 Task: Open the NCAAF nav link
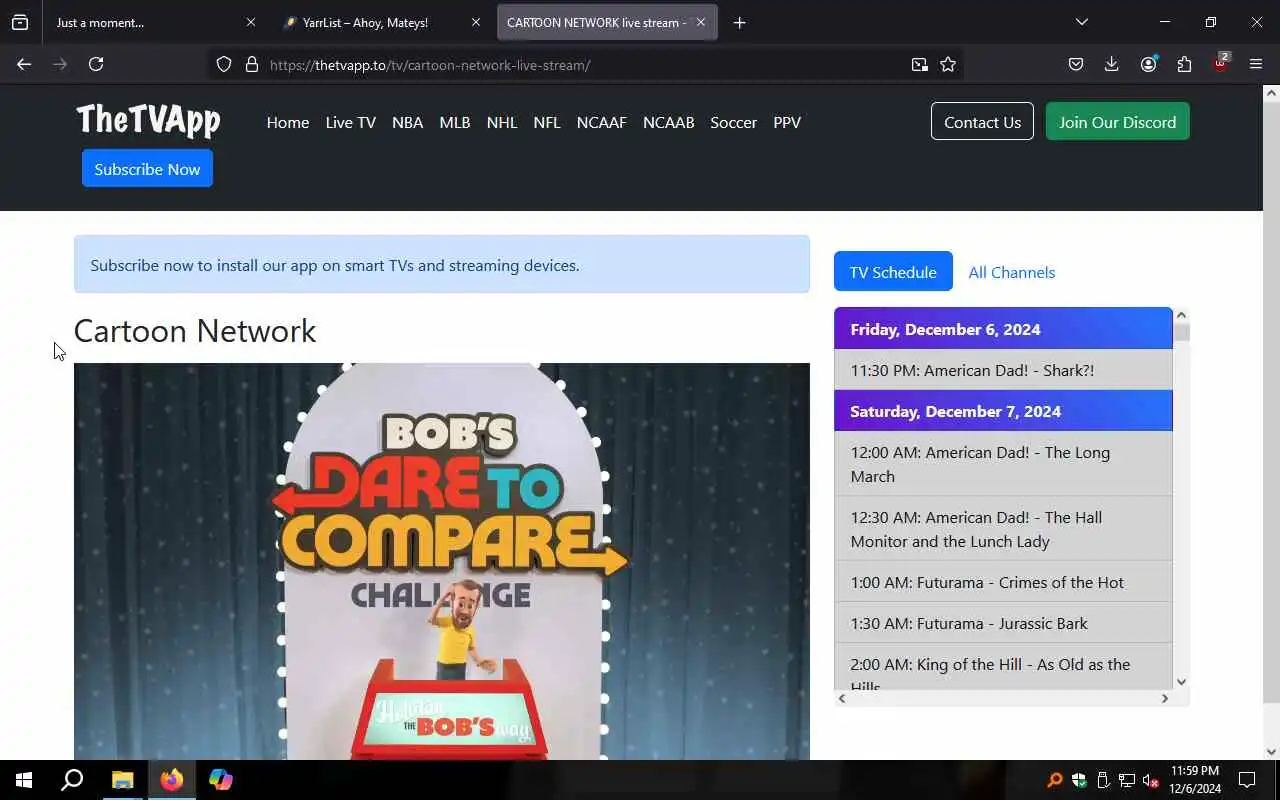click(x=602, y=122)
